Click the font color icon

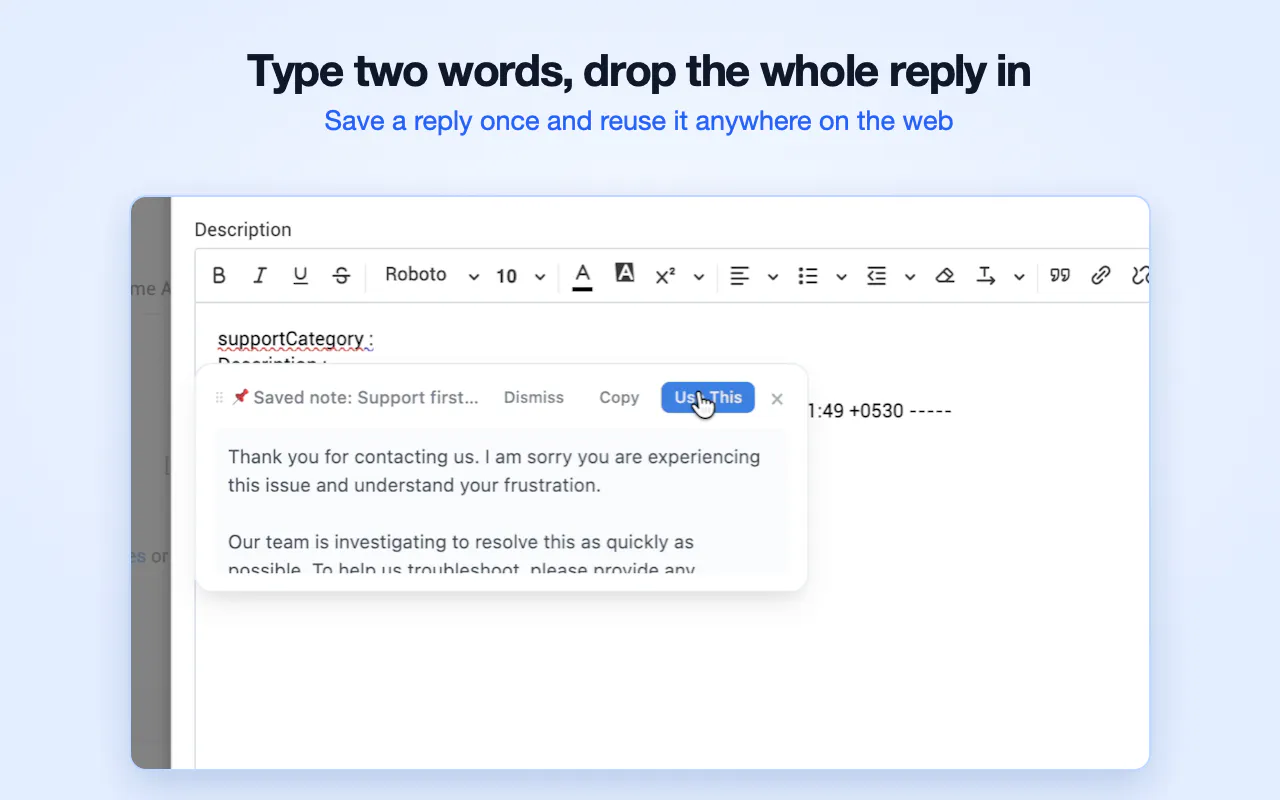[x=583, y=275]
